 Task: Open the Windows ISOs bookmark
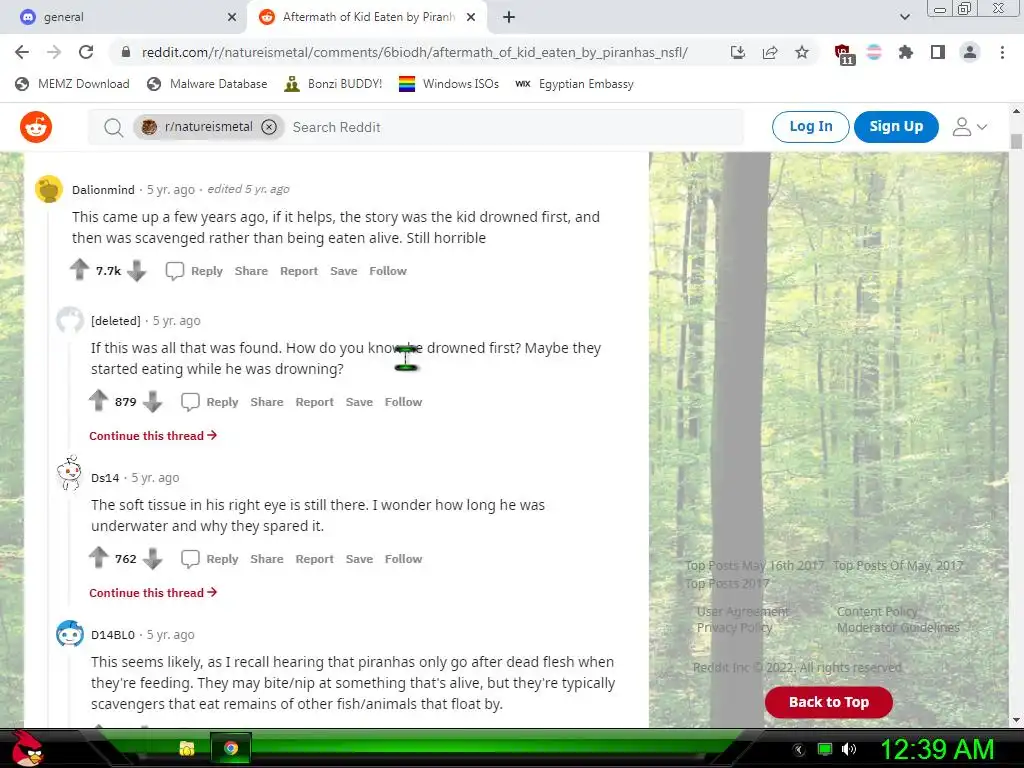pyautogui.click(x=449, y=84)
